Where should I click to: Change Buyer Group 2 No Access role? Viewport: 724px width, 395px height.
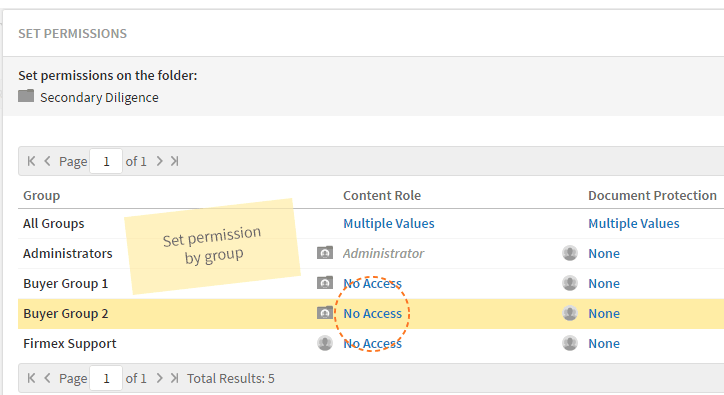pyautogui.click(x=373, y=314)
